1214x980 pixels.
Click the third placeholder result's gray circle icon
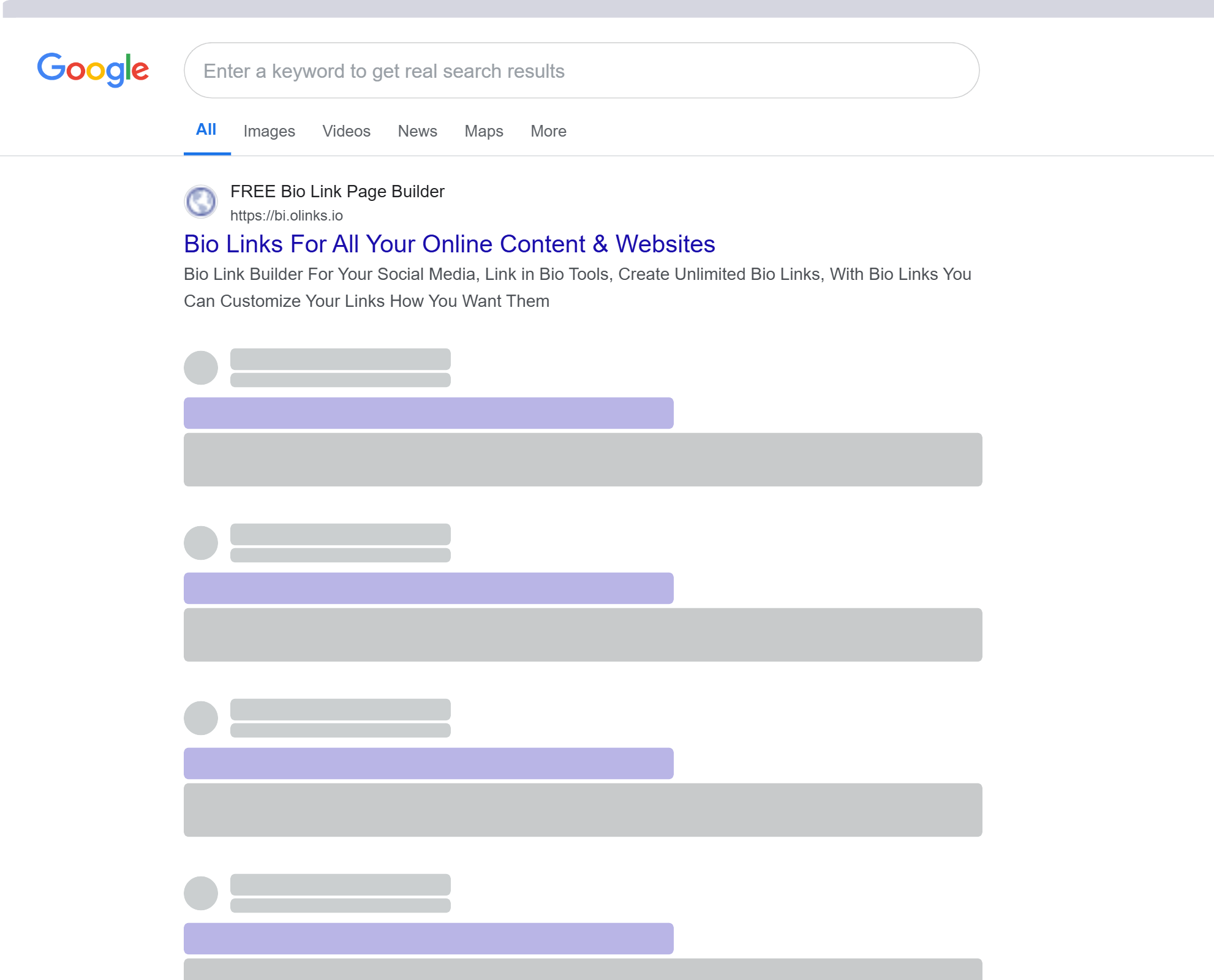(x=201, y=718)
